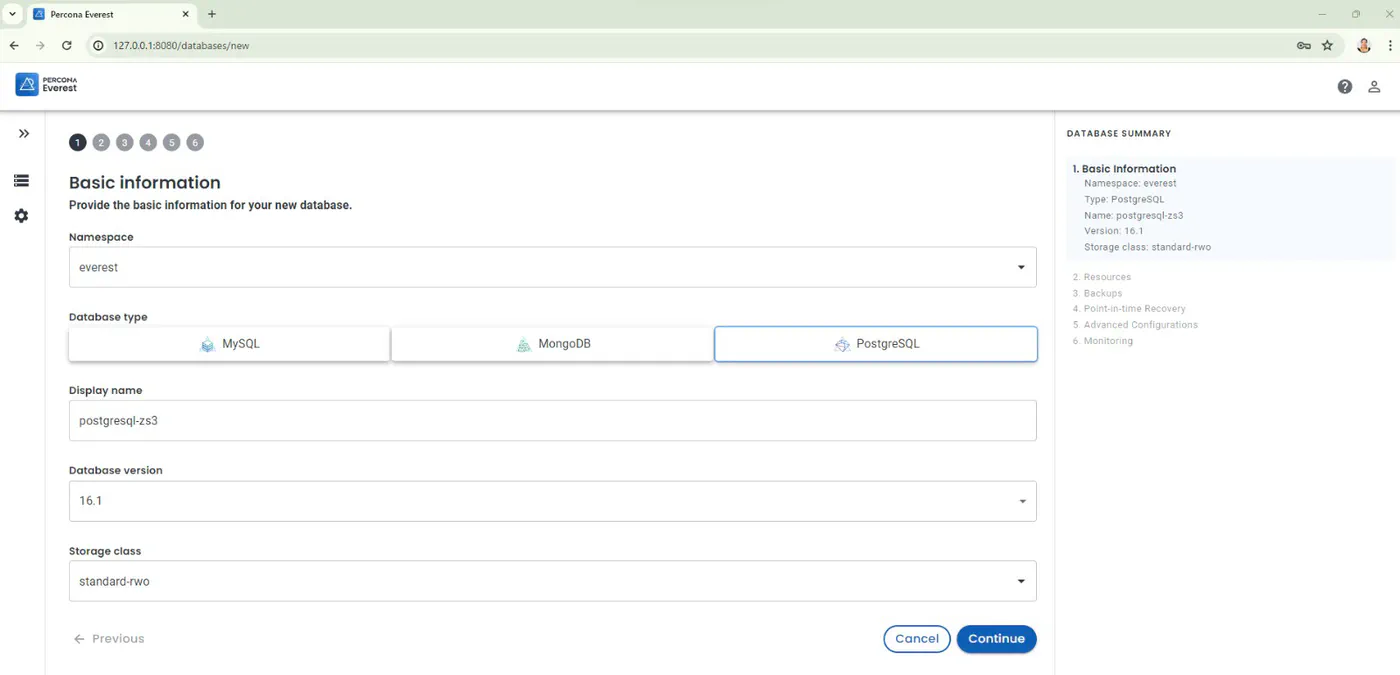The image size is (1400, 675).
Task: Select Monitoring in database summary
Action: (1102, 341)
